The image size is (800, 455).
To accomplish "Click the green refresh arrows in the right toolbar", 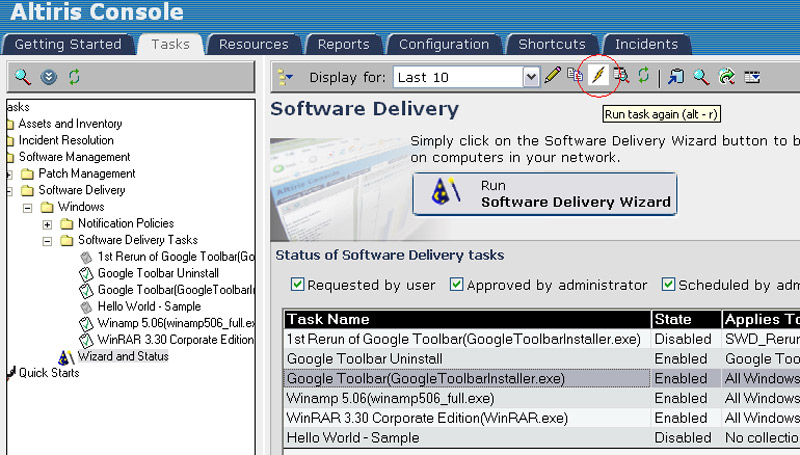I will coord(643,75).
